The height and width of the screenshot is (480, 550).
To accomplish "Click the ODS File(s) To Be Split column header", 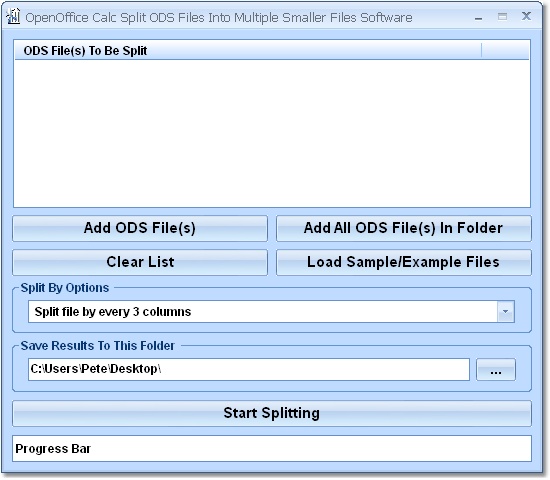I will [248, 51].
